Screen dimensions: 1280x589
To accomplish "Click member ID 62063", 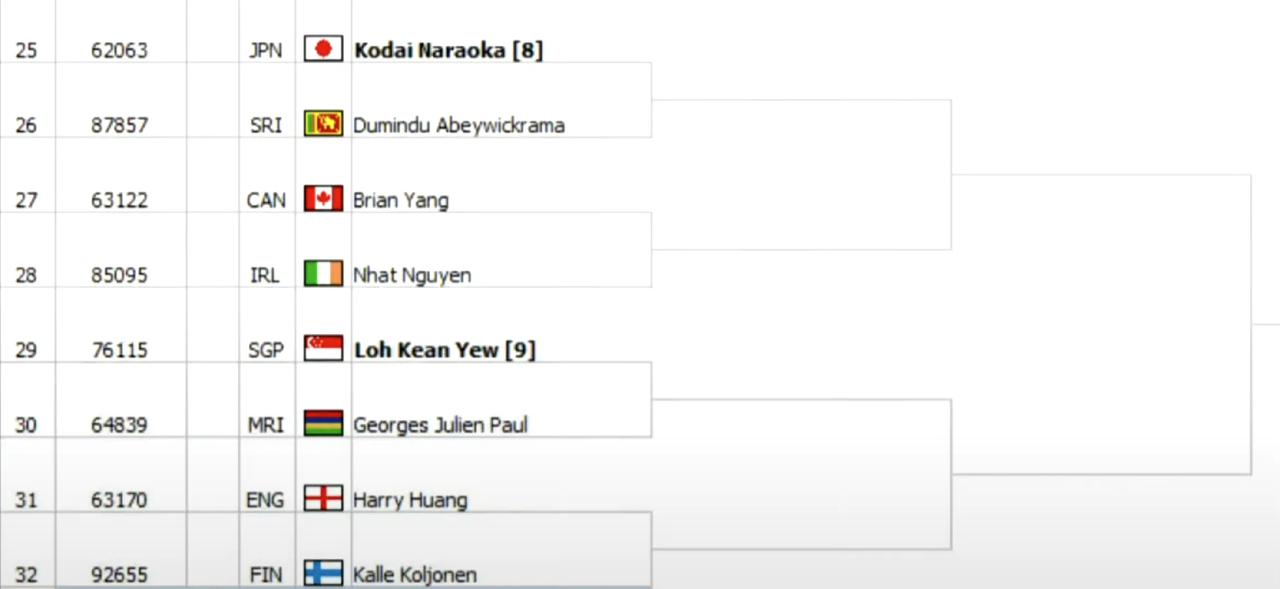I will coord(119,50).
